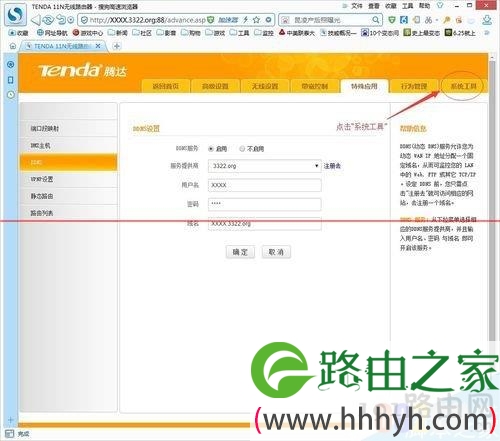Click the scissors screenshot tool icon
This screenshot has width=500, height=441.
click(x=428, y=20)
